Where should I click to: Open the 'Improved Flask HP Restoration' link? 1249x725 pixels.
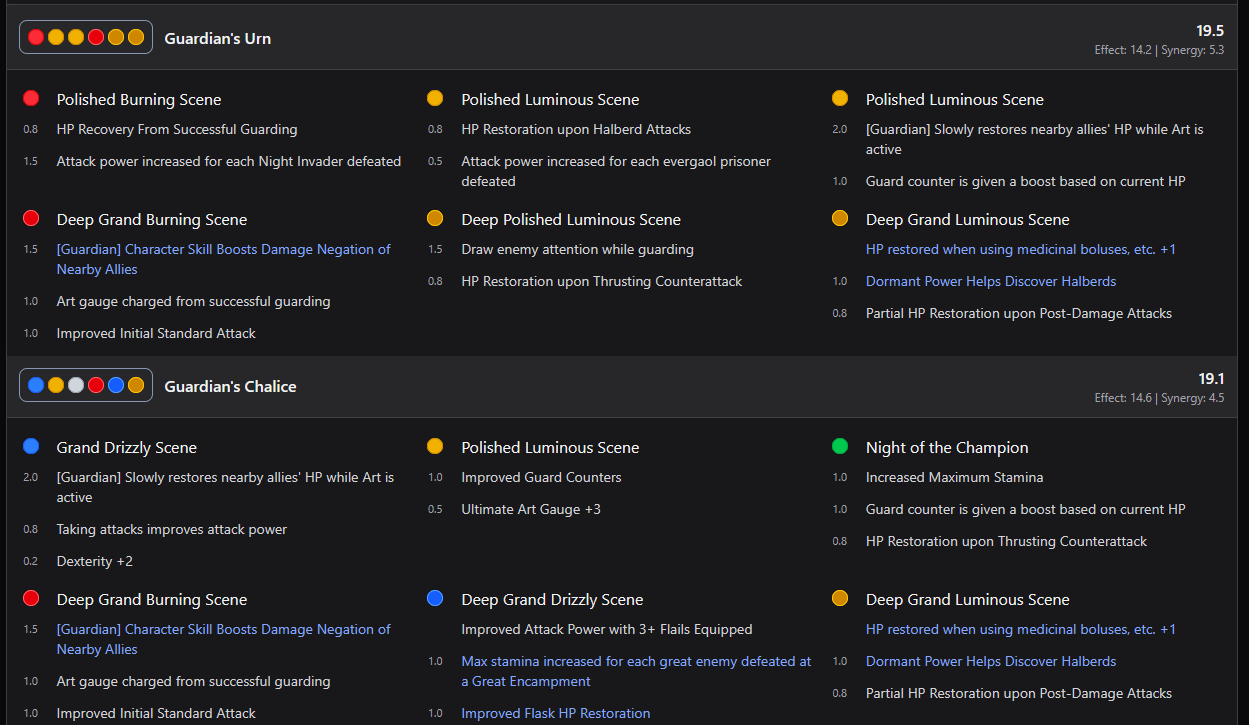pyautogui.click(x=556, y=713)
